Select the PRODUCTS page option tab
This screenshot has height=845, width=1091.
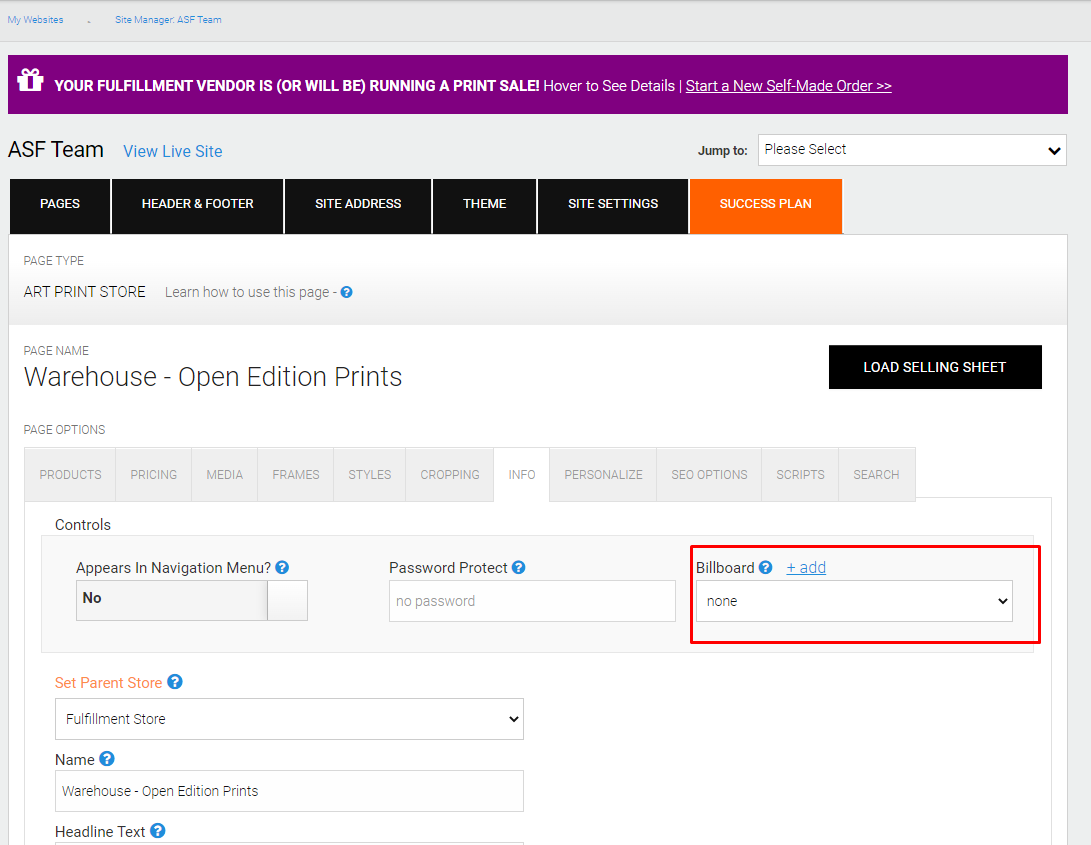coord(70,475)
